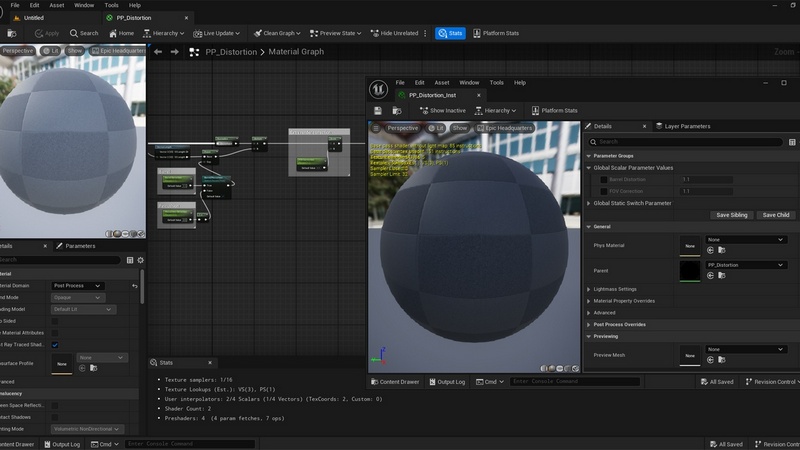Click the Browse to asset icon beside Save

click(x=395, y=110)
